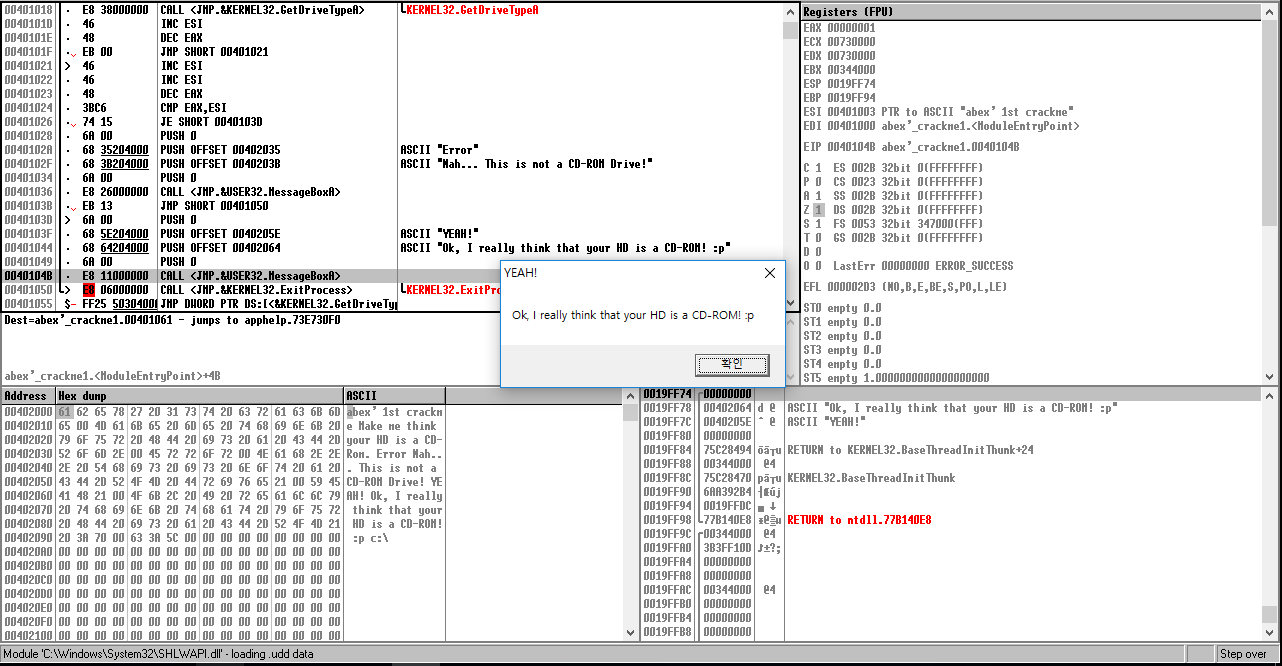
Task: Click the highlighted Z zero flag value
Action: pyautogui.click(x=818, y=210)
